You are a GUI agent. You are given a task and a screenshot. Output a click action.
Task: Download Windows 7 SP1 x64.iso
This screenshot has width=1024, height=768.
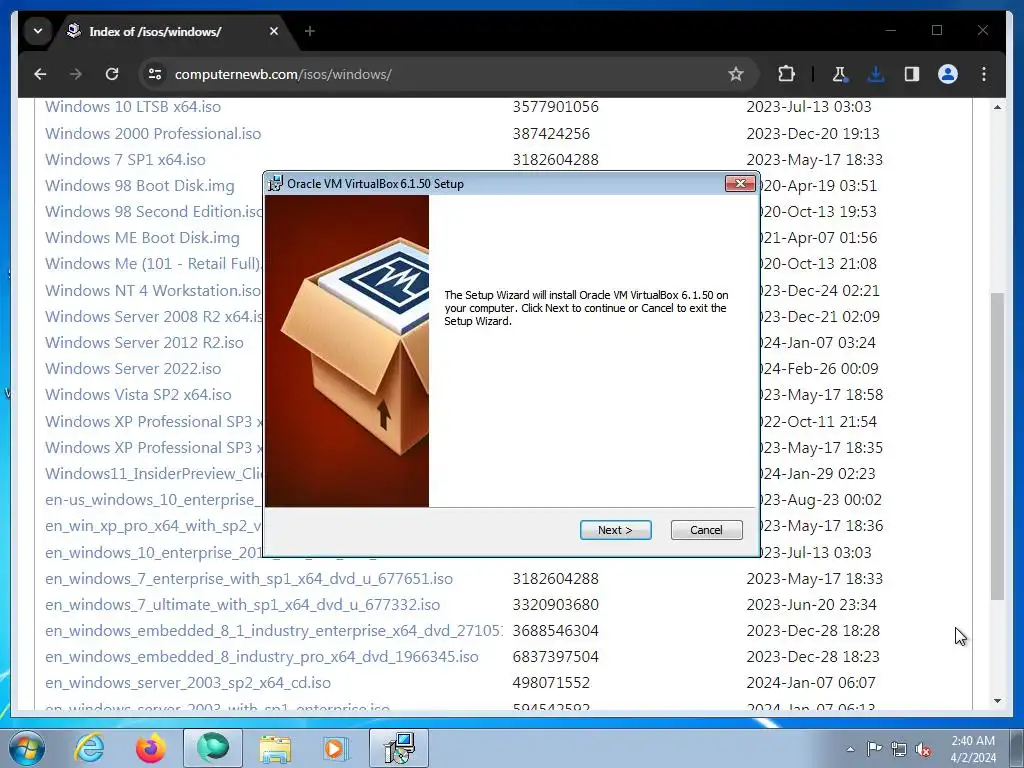[125, 159]
